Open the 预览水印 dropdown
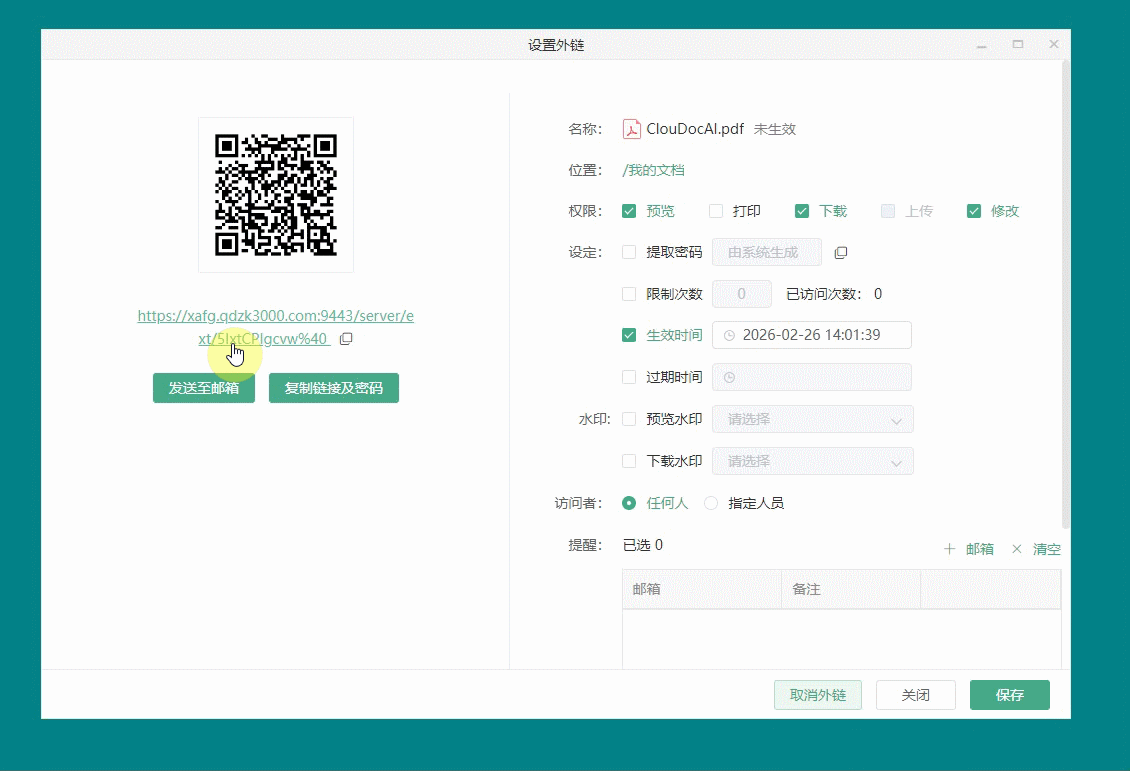The height and width of the screenshot is (771, 1130). pyautogui.click(x=812, y=419)
